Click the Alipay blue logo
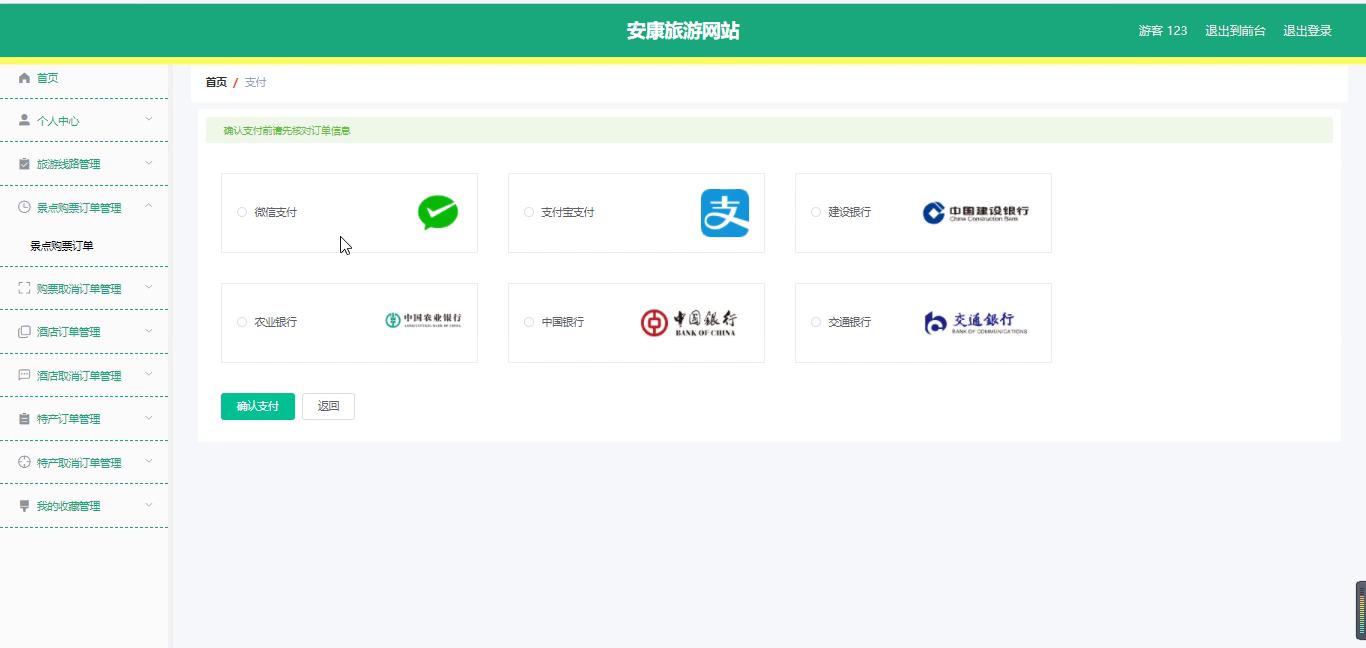1366x648 pixels. point(725,213)
